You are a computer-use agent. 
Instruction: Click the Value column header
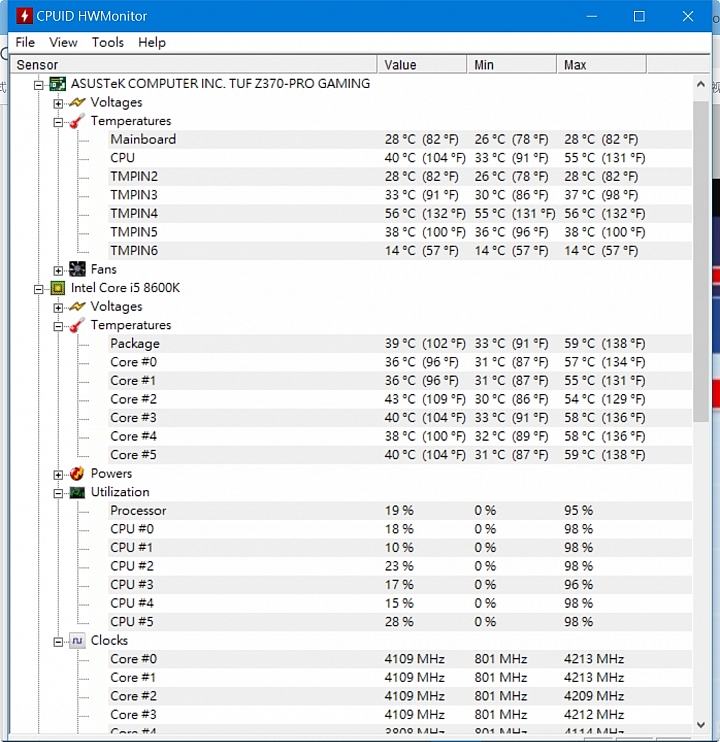point(422,65)
